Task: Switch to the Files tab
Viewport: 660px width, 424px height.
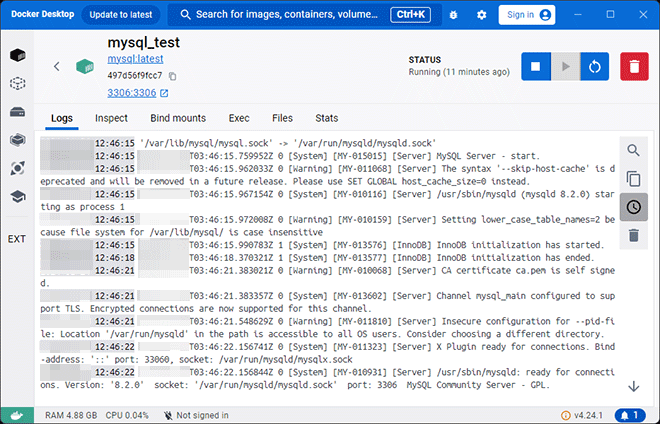Action: pyautogui.click(x=282, y=118)
